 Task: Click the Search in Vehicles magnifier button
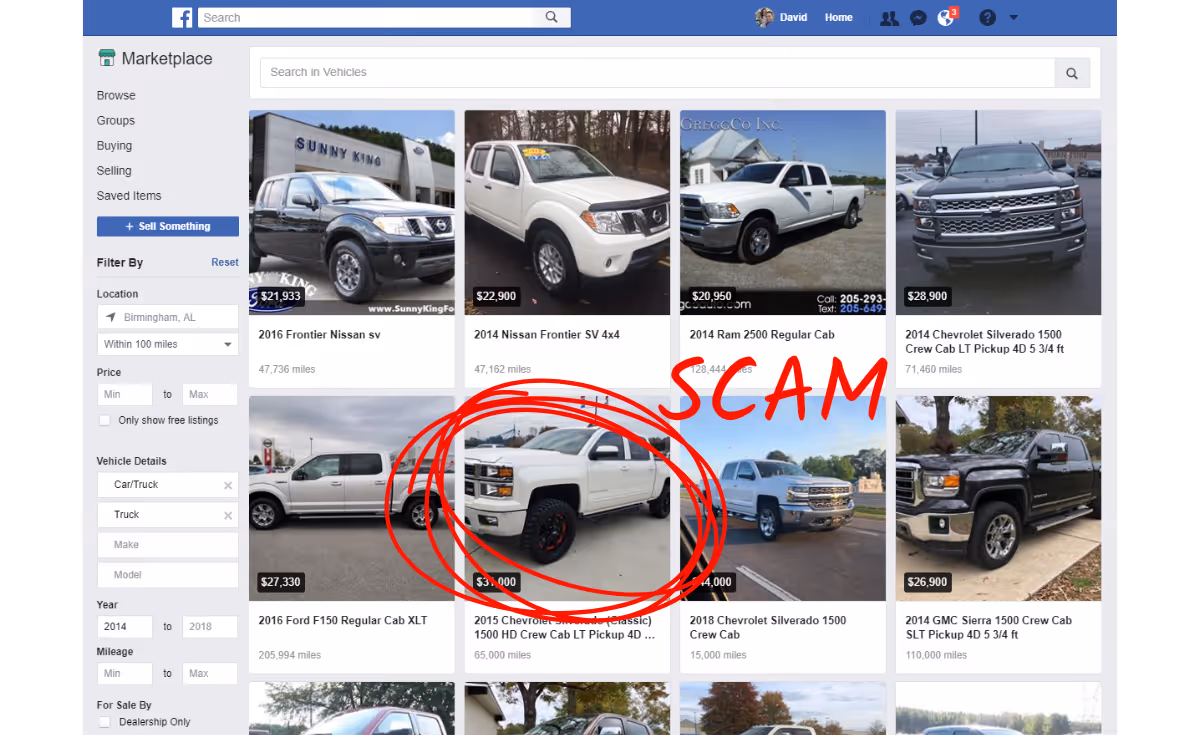coord(1072,73)
